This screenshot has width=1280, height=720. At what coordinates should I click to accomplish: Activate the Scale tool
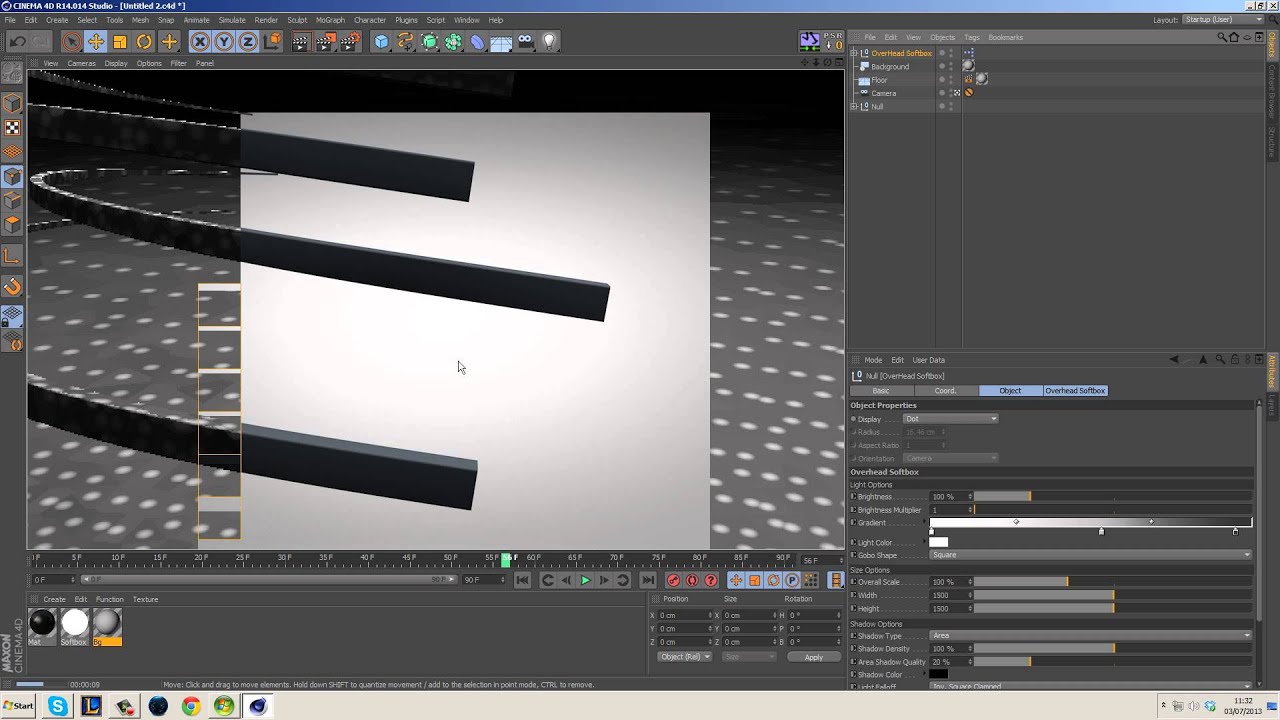120,41
